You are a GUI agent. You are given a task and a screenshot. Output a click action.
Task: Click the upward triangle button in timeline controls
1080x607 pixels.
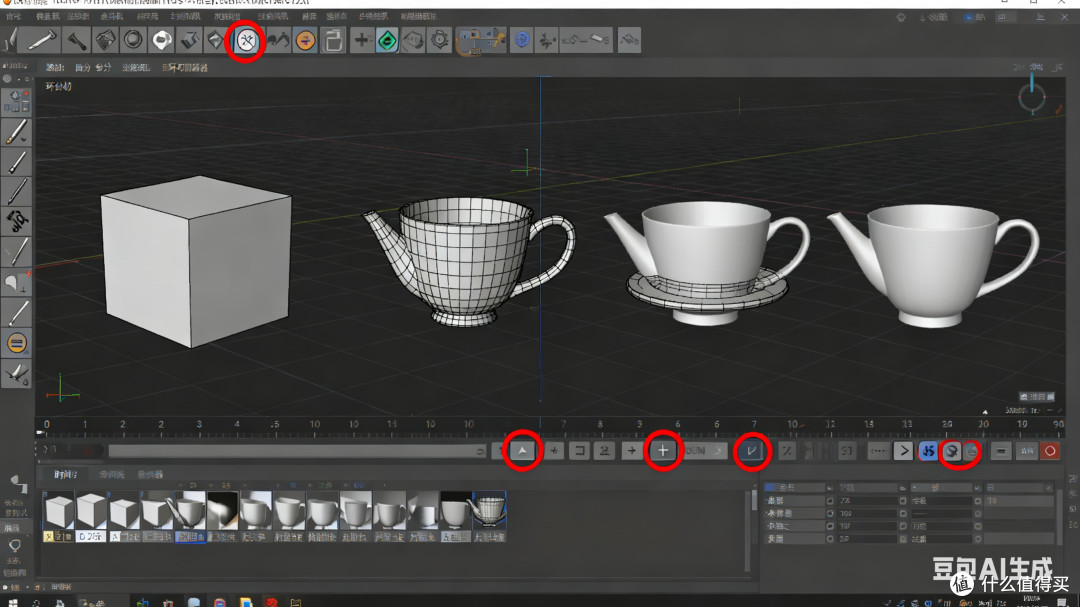pos(522,451)
